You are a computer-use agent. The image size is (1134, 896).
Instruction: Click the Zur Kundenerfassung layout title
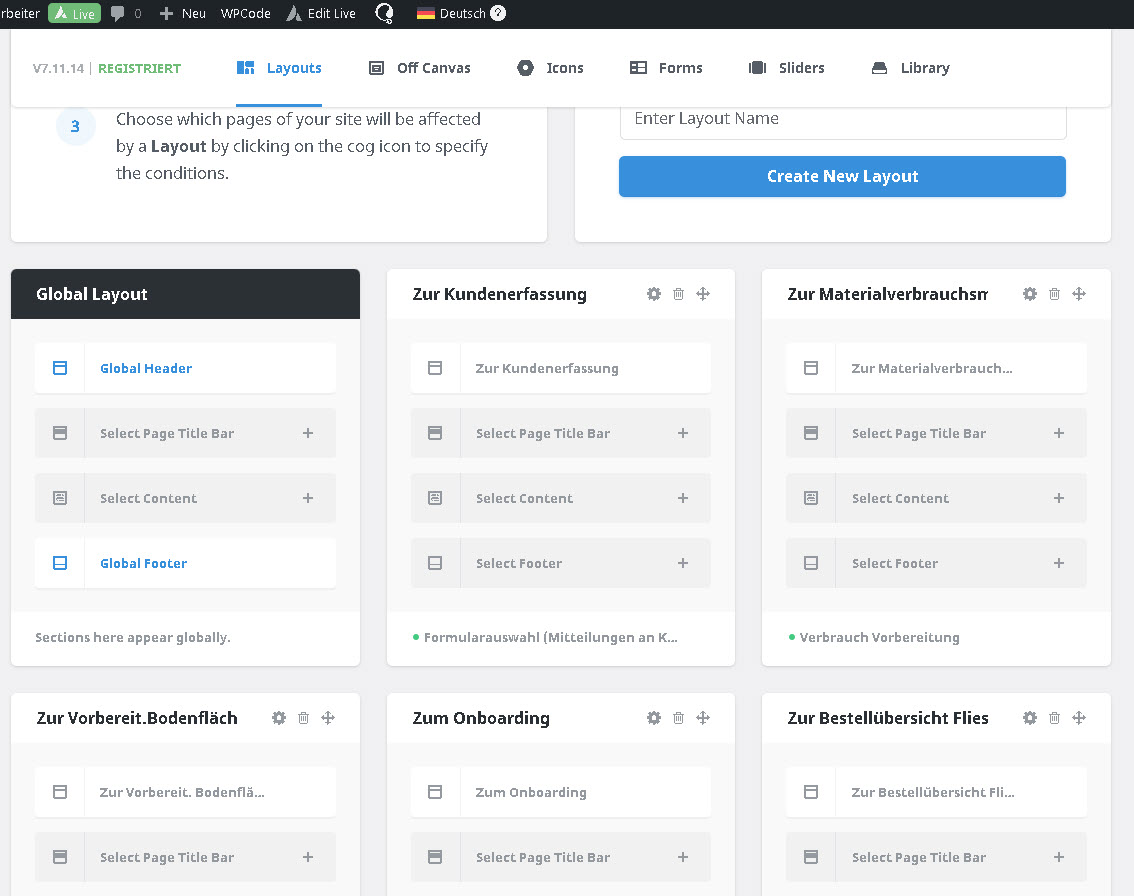tap(499, 294)
